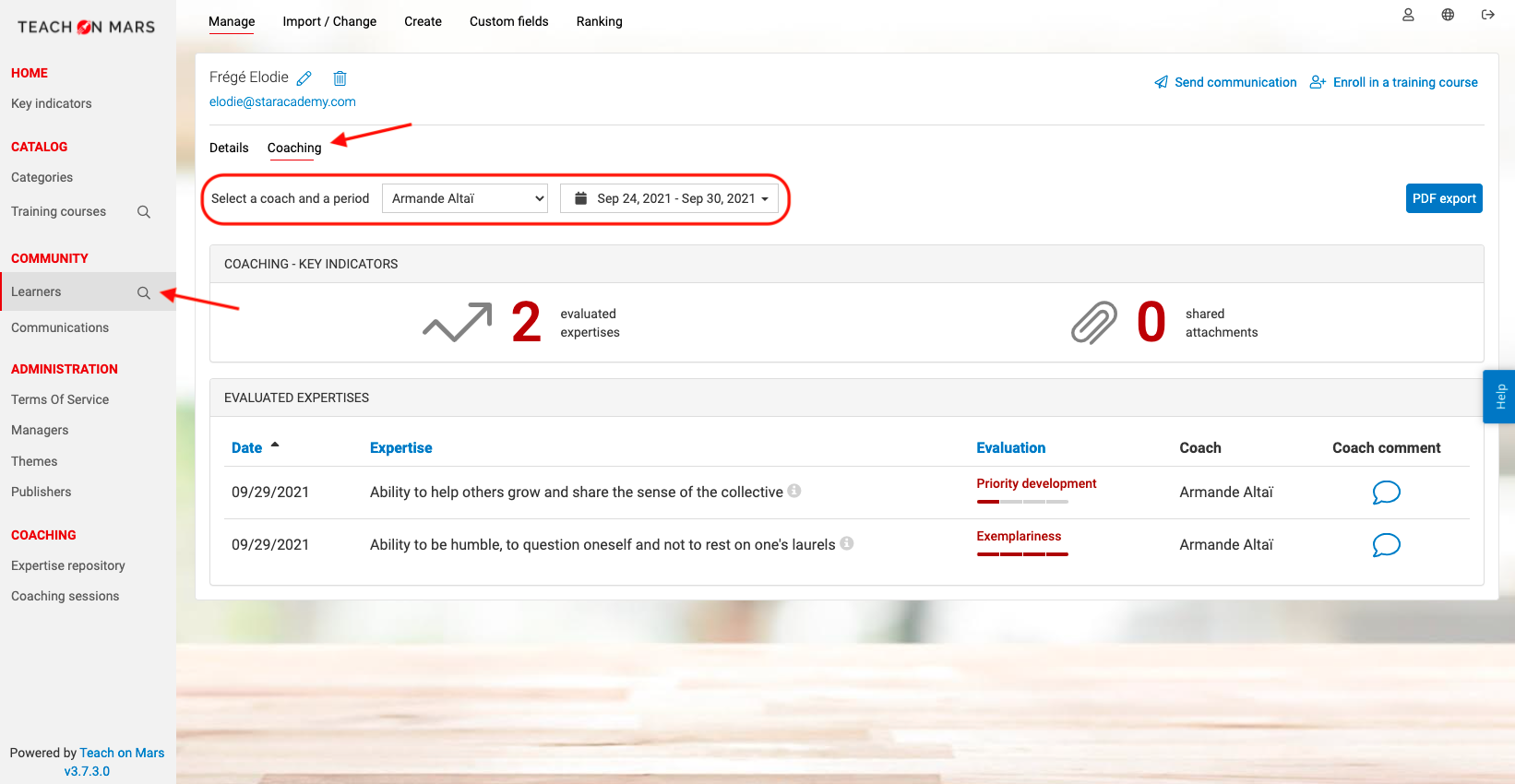Sort table by Evaluation column
This screenshot has height=784, width=1515.
coord(1011,447)
